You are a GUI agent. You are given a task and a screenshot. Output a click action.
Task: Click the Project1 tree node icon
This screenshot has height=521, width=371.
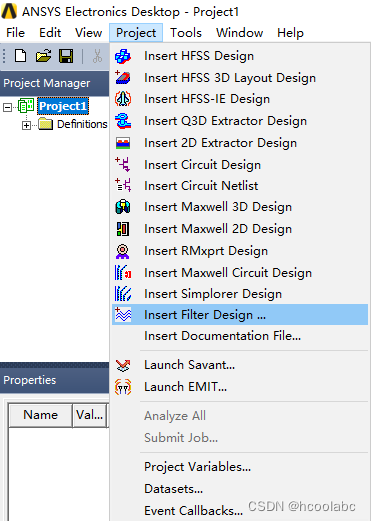tap(26, 106)
